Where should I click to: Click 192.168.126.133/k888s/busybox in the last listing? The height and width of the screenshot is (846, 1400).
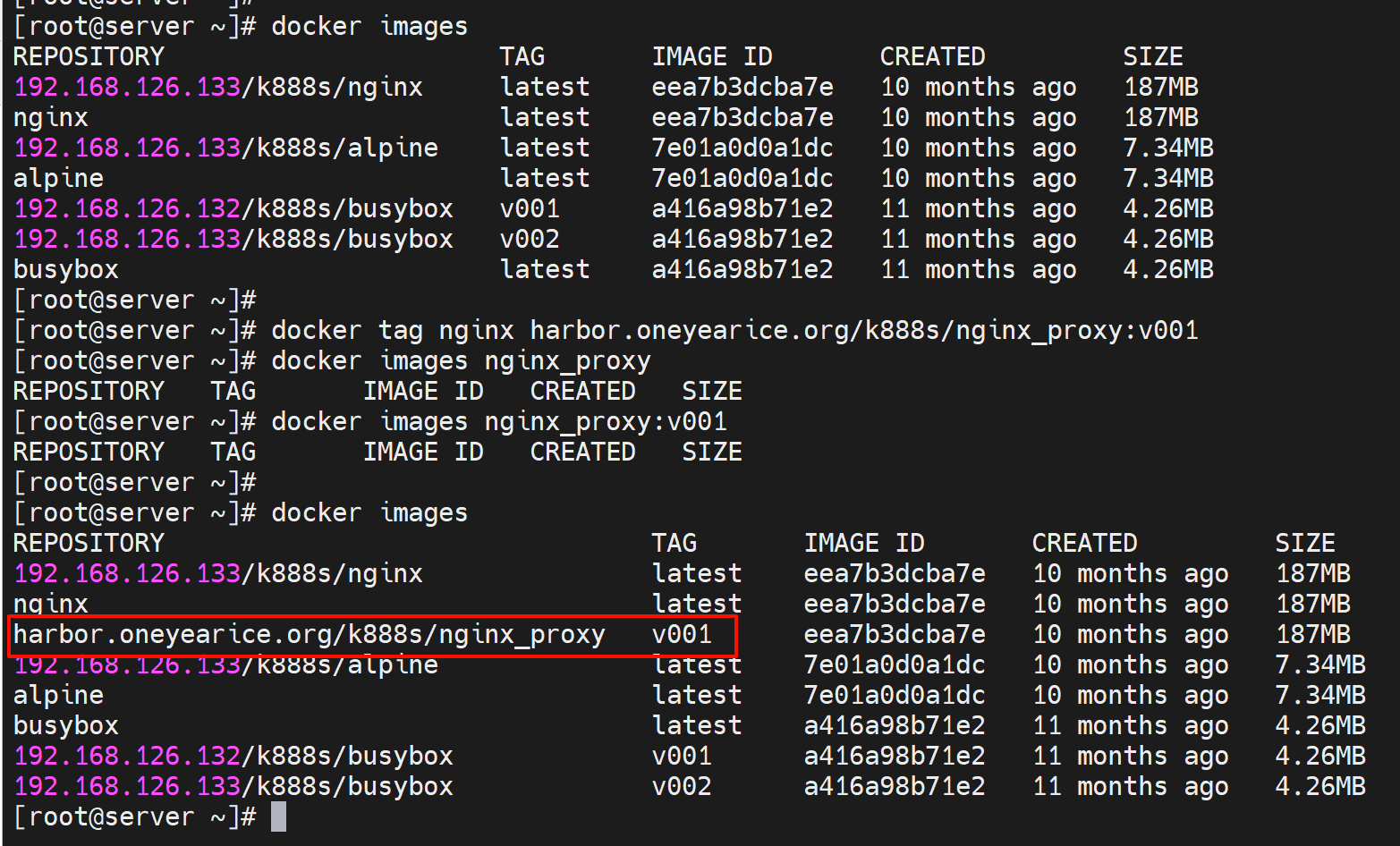pos(233,787)
